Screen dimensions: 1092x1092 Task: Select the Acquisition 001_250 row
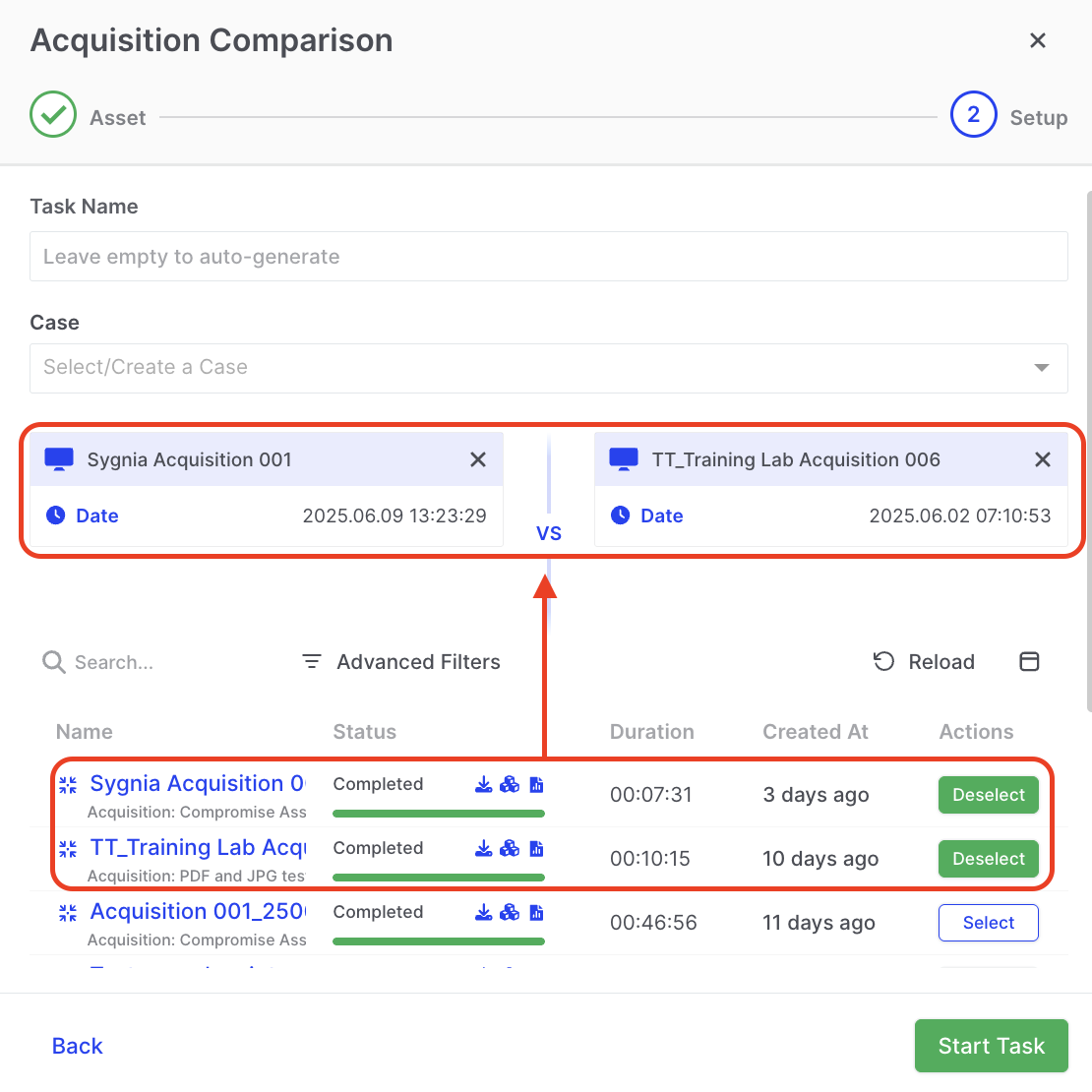988,923
